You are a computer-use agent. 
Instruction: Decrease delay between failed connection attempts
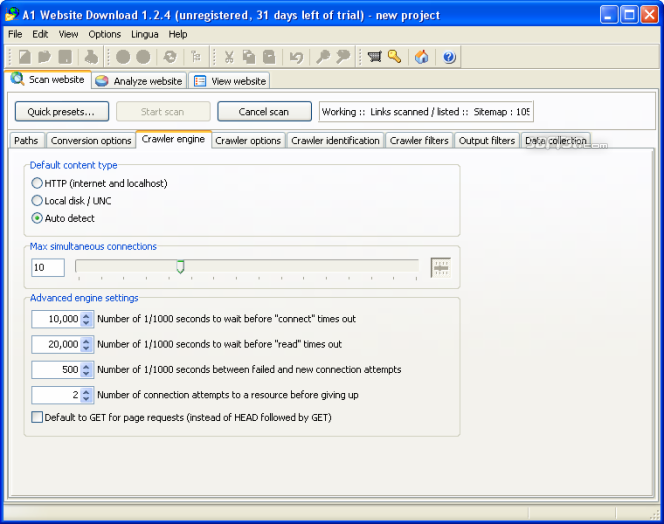coord(86,374)
